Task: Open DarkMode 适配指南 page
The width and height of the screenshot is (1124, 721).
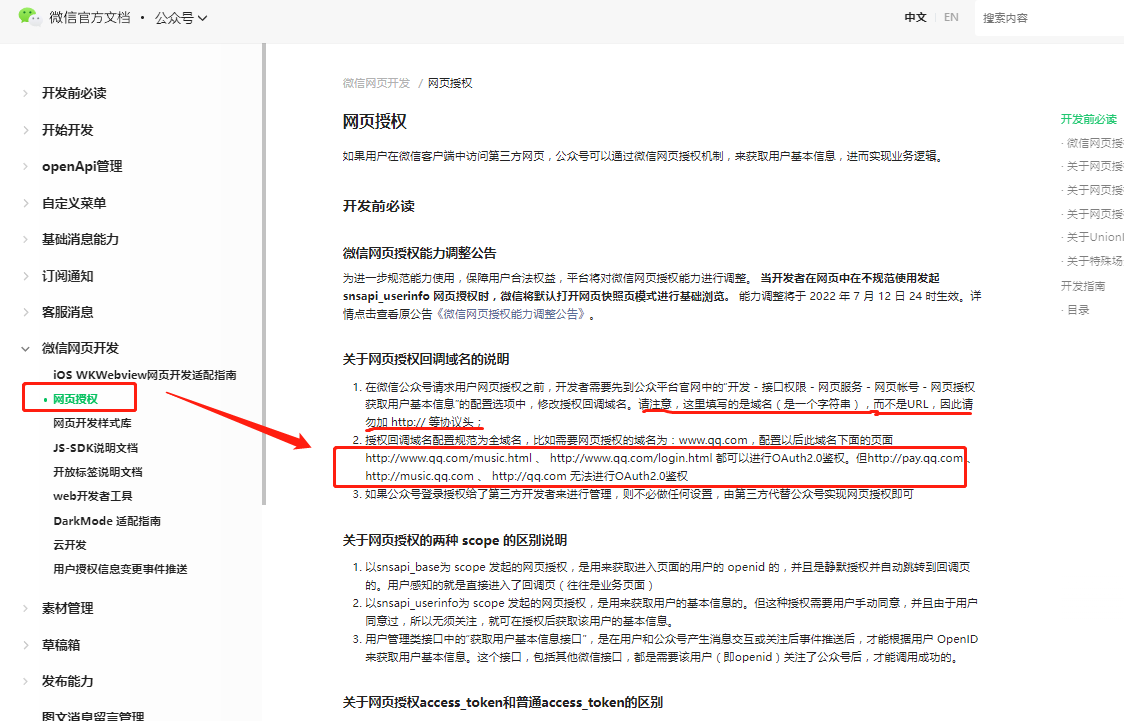Action: click(x=107, y=521)
